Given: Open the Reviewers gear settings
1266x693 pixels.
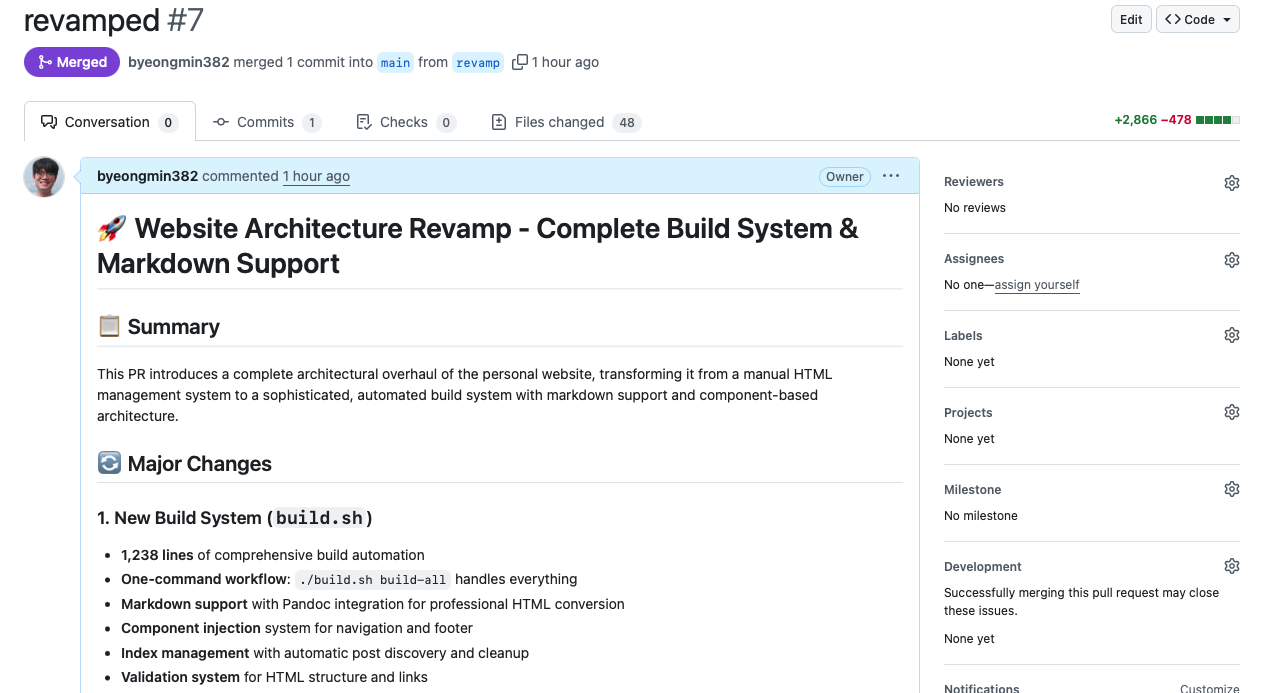Looking at the screenshot, I should pyautogui.click(x=1231, y=183).
